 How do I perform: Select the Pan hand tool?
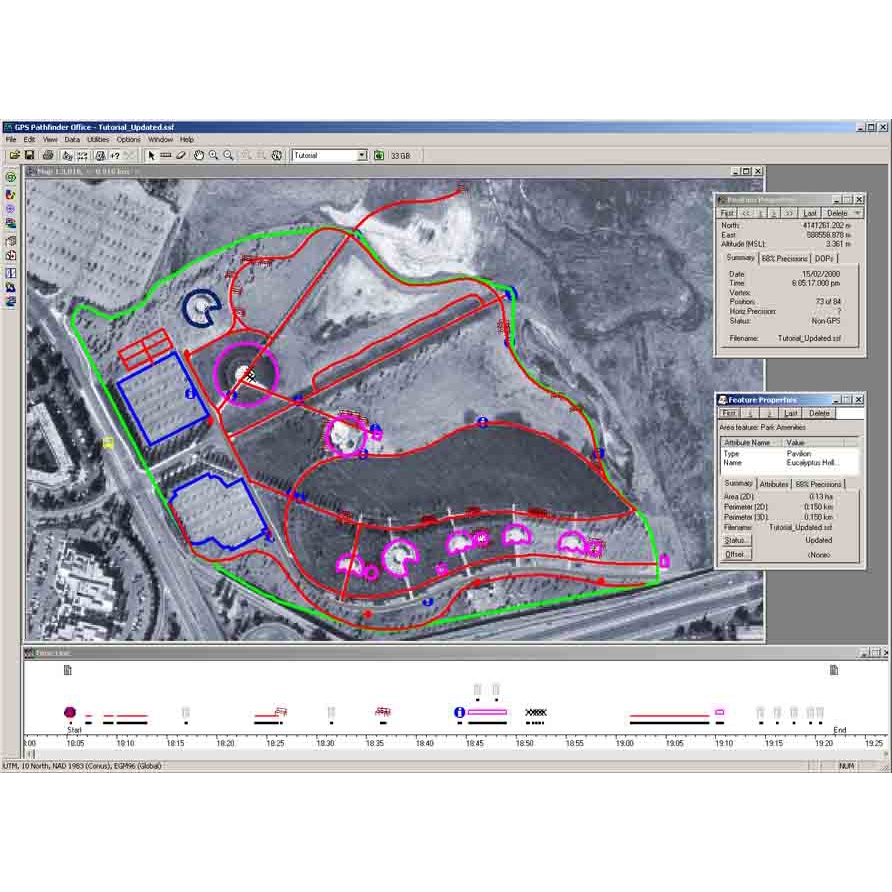tap(199, 155)
